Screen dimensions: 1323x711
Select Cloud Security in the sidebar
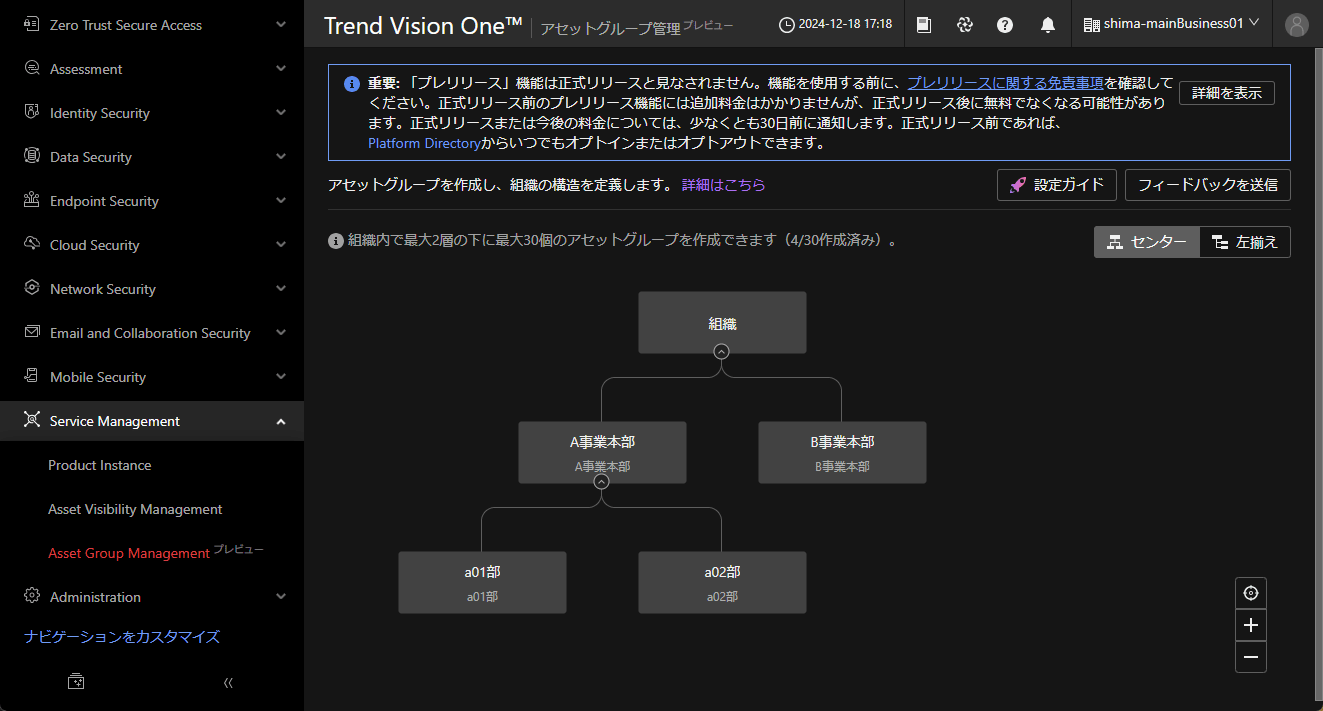point(152,245)
